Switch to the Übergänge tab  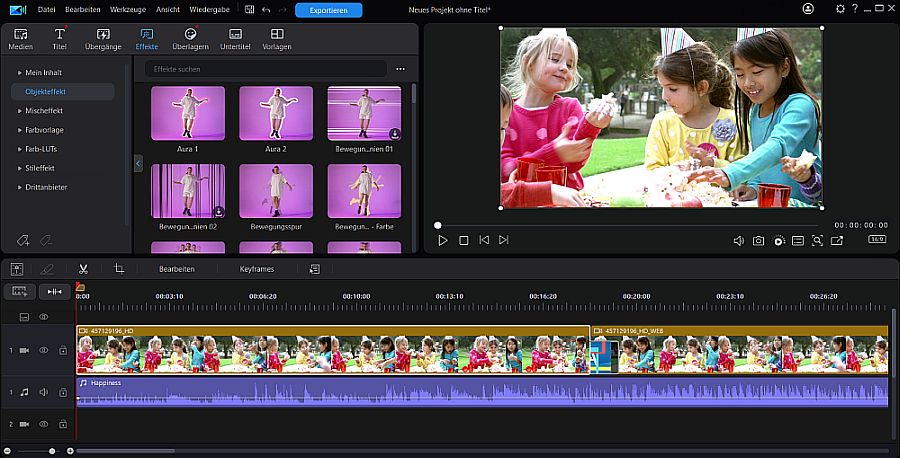point(103,39)
